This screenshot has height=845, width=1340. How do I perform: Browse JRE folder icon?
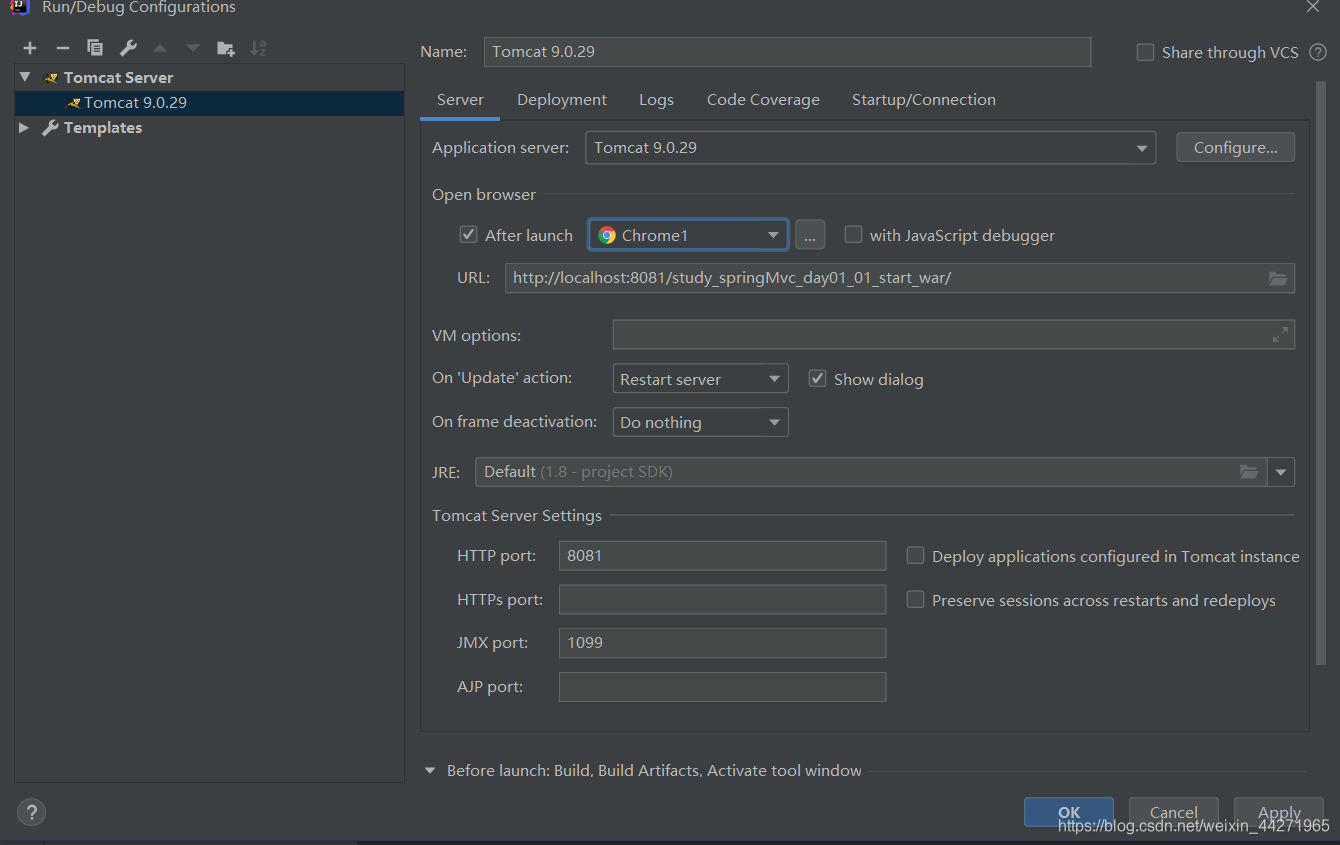[x=1249, y=472]
